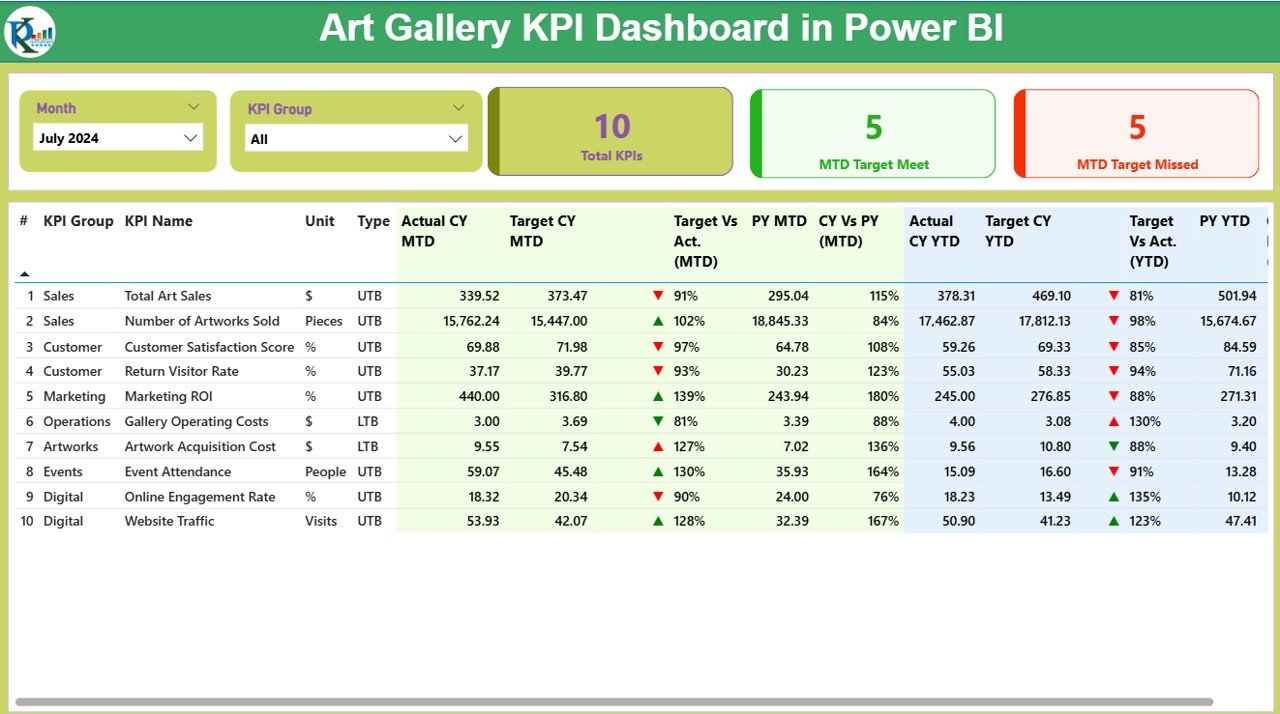Select the Event Attendance row name
The height and width of the screenshot is (714, 1280).
177,471
